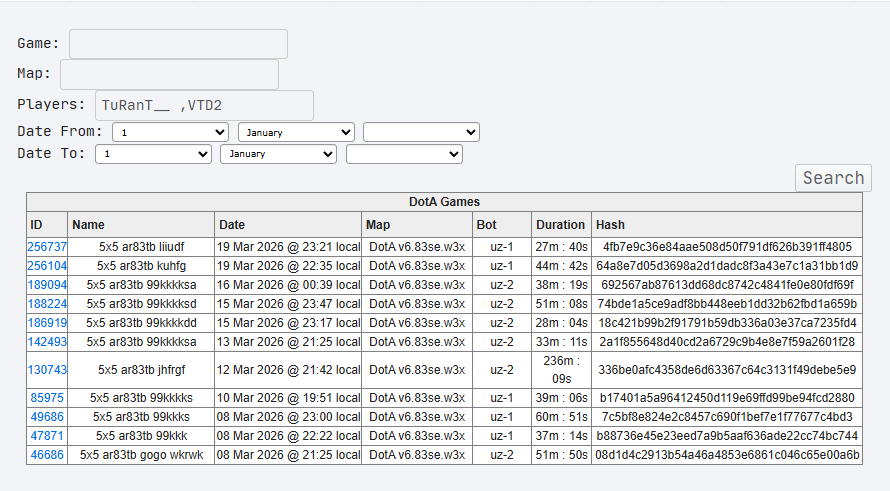This screenshot has width=890, height=491.
Task: Click the ID column header
Action: point(47,225)
